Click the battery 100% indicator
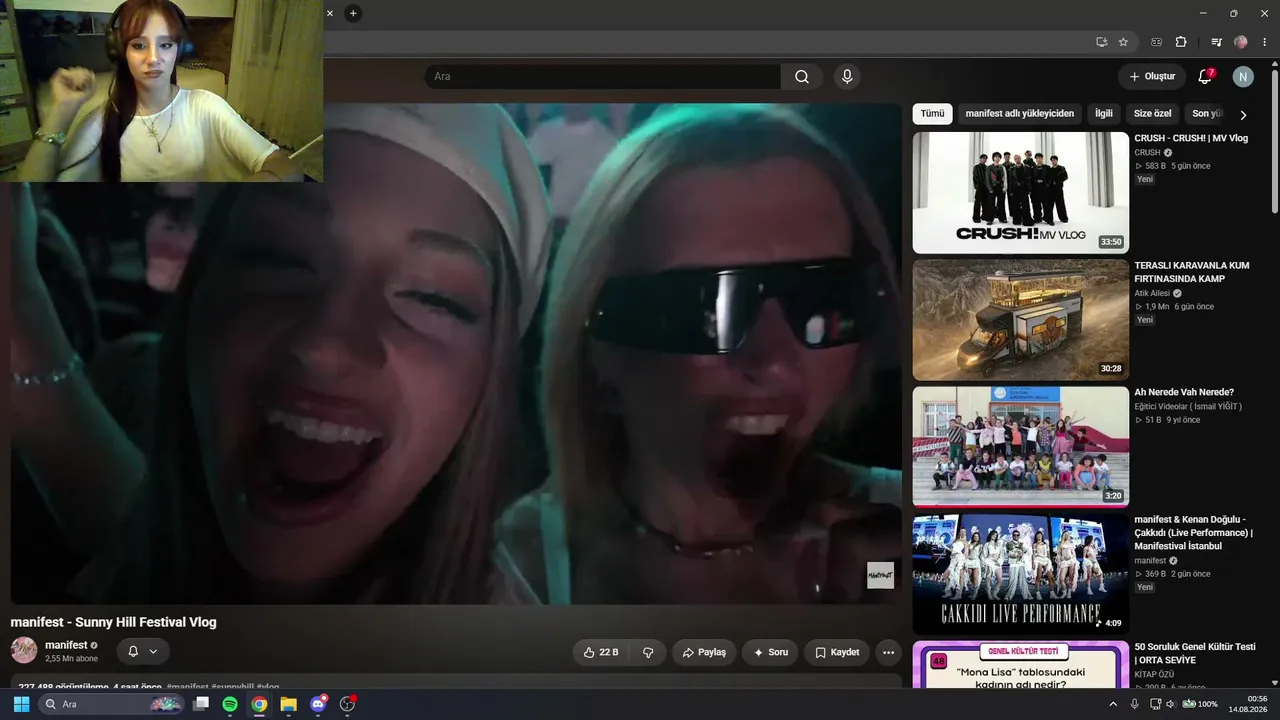1280x720 pixels. click(1200, 704)
